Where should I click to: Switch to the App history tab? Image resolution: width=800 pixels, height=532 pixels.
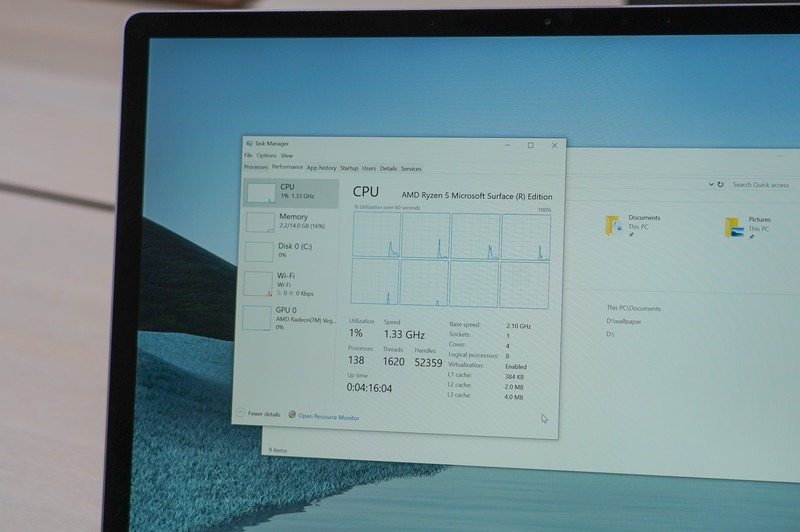[321, 167]
